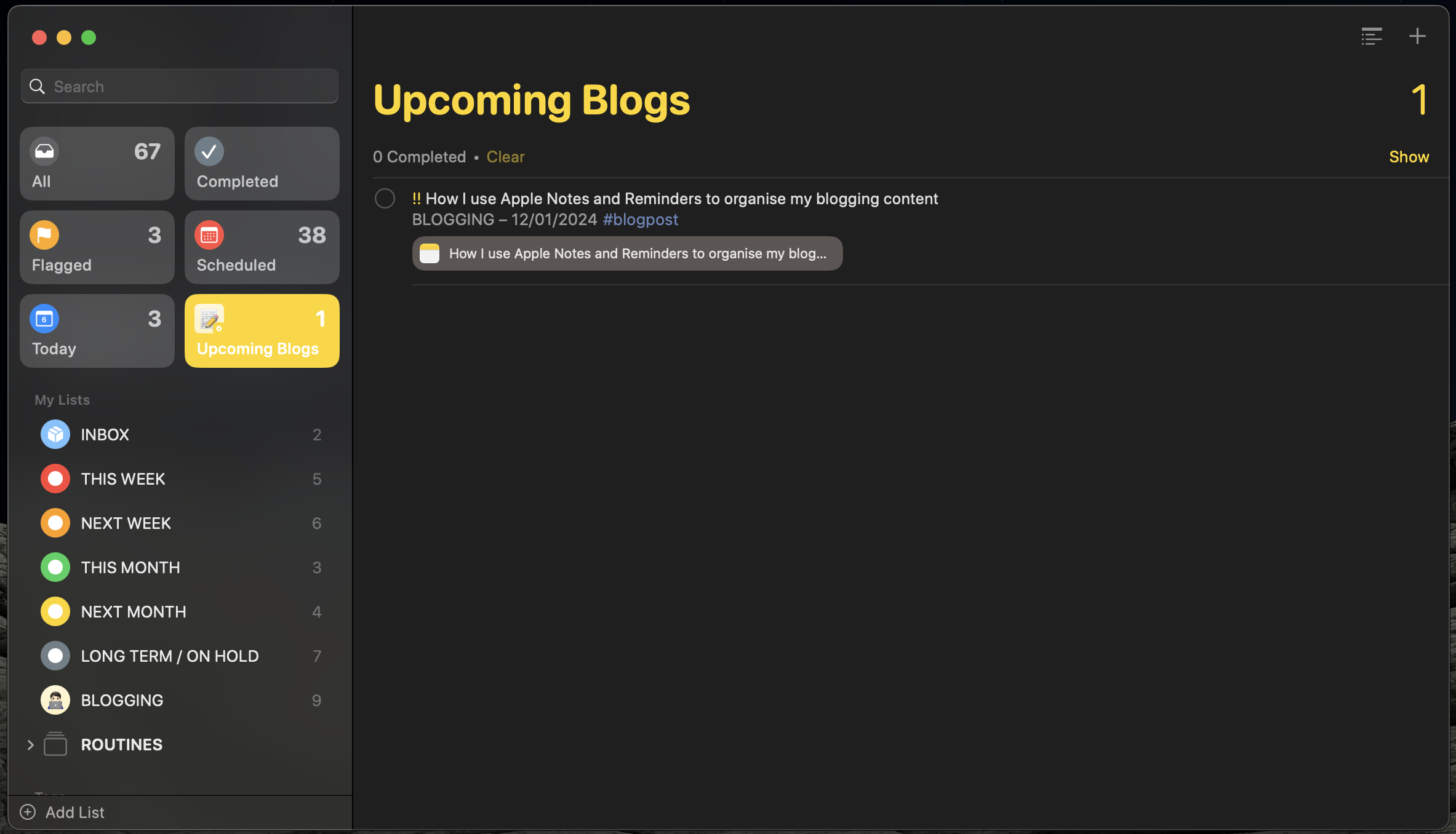Expand the ROUTINES group
Viewport: 1456px width, 834px height.
(x=30, y=744)
